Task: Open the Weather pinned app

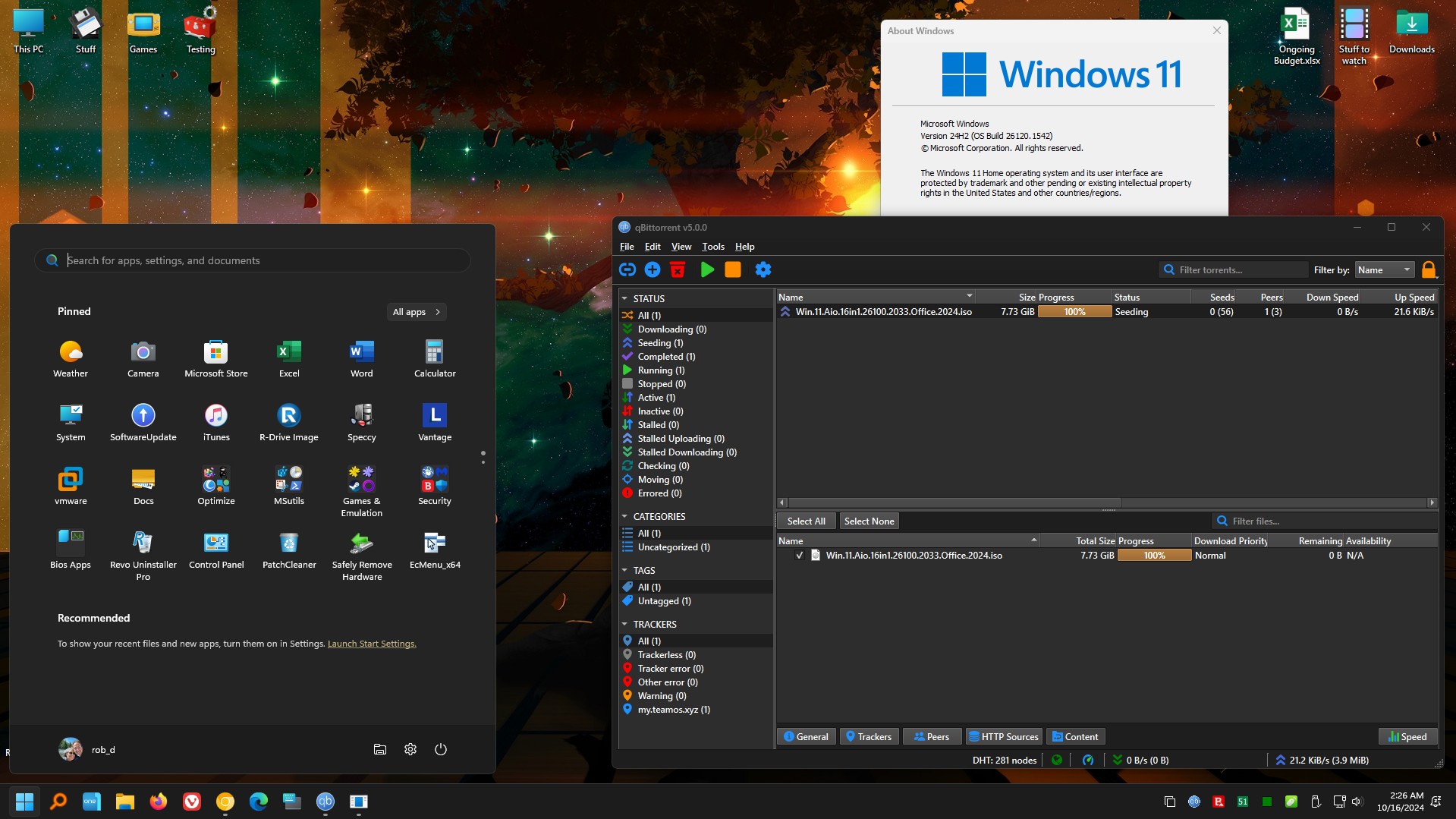Action: click(71, 358)
